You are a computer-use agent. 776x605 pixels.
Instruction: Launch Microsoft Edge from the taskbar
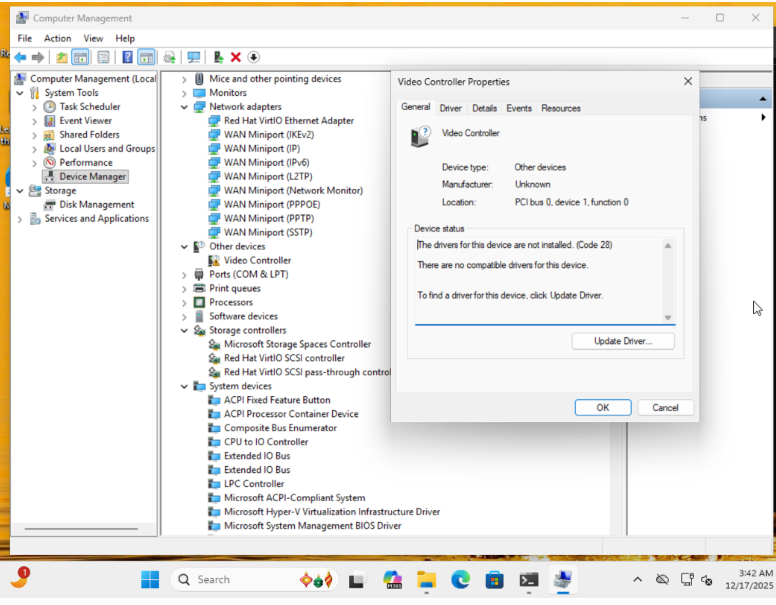(x=460, y=580)
